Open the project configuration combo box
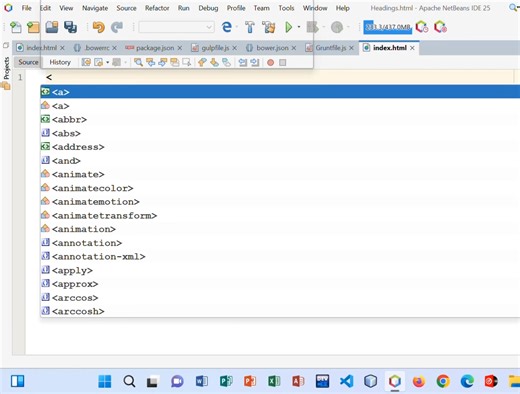Viewport: 520px width, 394px height. click(x=176, y=27)
